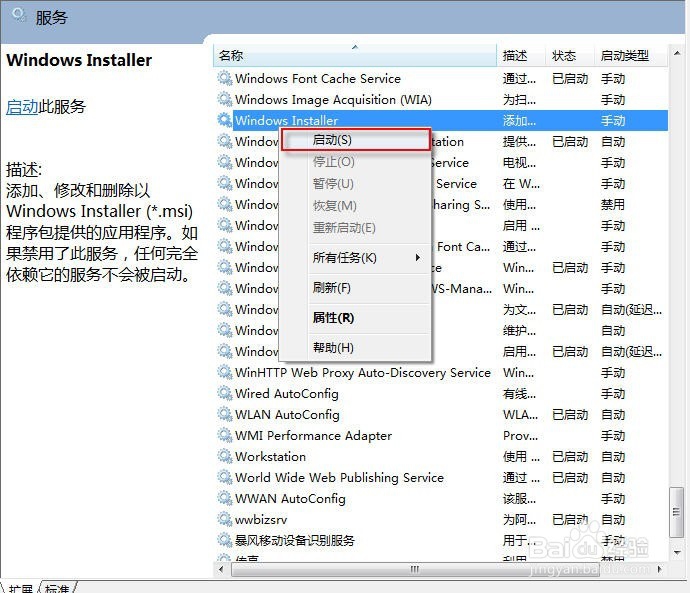This screenshot has width=690, height=593.
Task: Sort by the 状态 column header
Action: (x=570, y=55)
